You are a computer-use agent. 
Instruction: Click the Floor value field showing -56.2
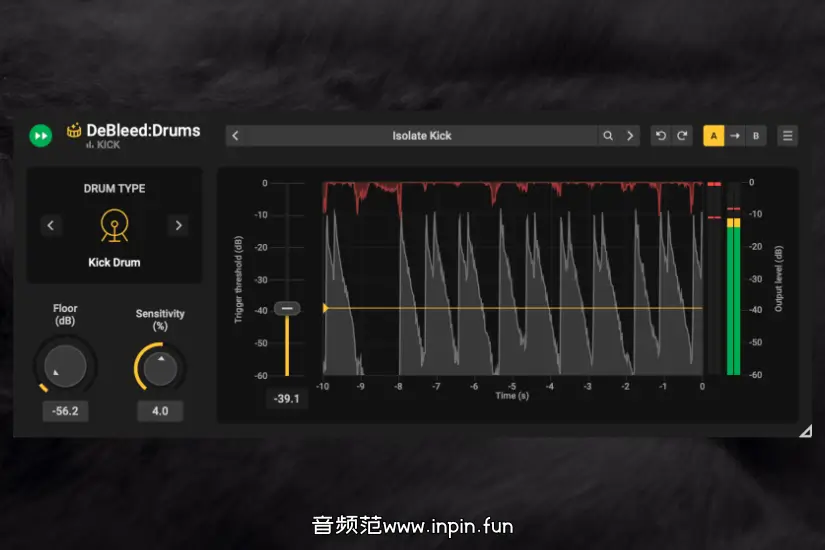[x=65, y=410]
